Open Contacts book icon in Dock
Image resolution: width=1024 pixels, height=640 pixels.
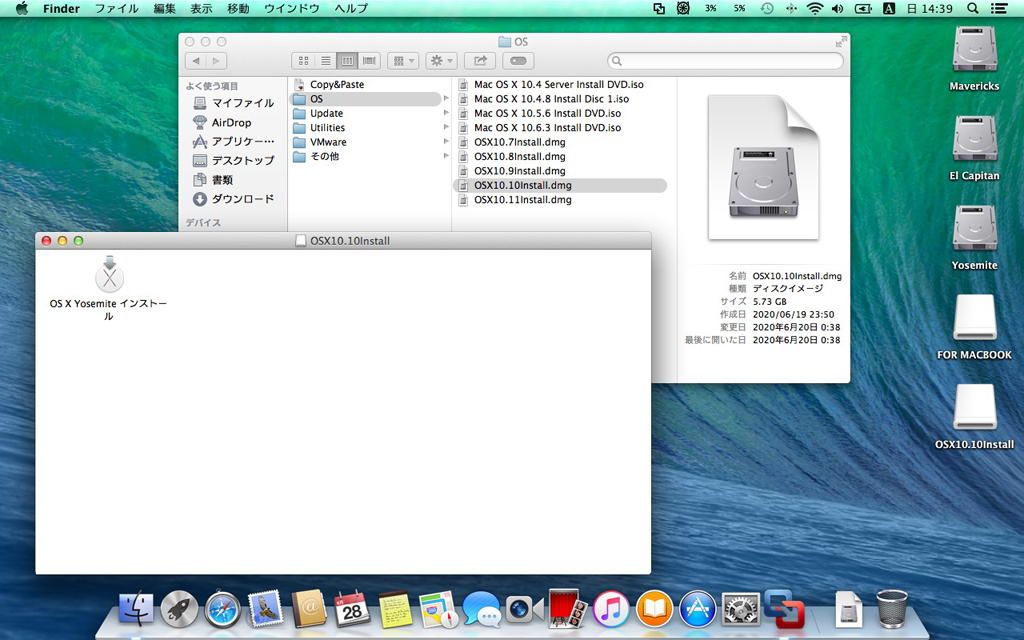coord(309,609)
